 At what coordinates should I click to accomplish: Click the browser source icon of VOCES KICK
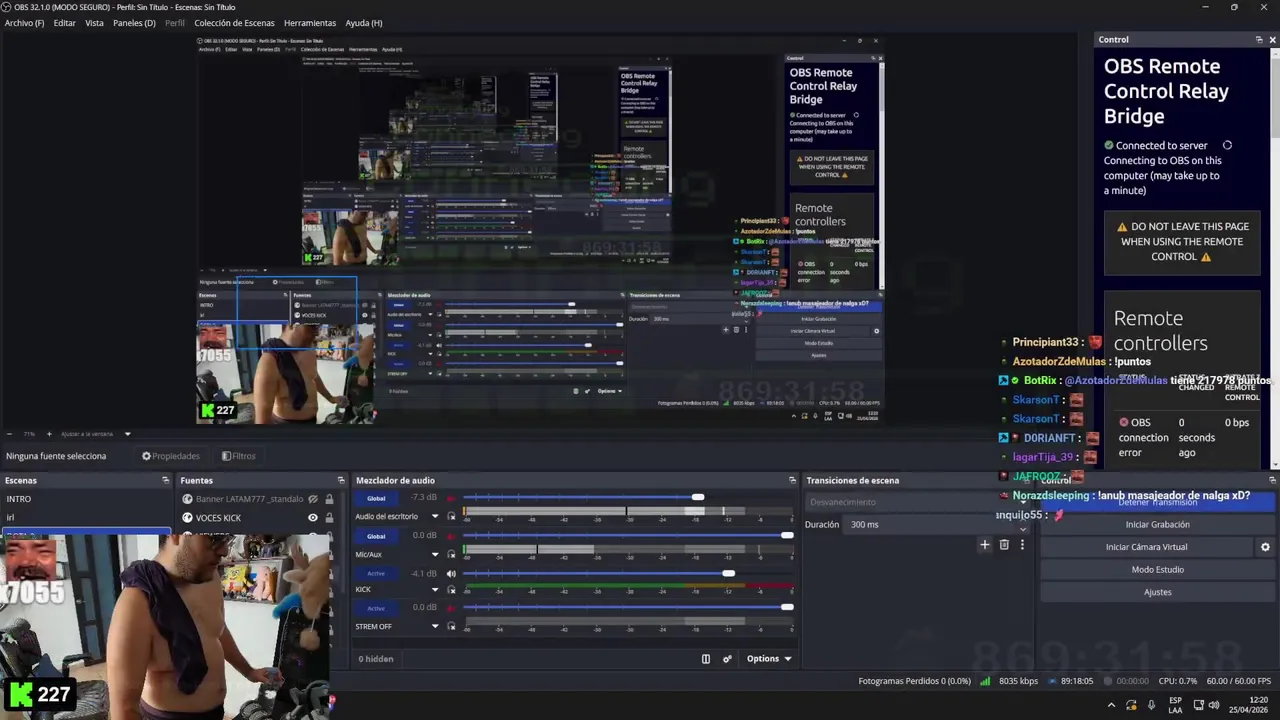pyautogui.click(x=187, y=518)
